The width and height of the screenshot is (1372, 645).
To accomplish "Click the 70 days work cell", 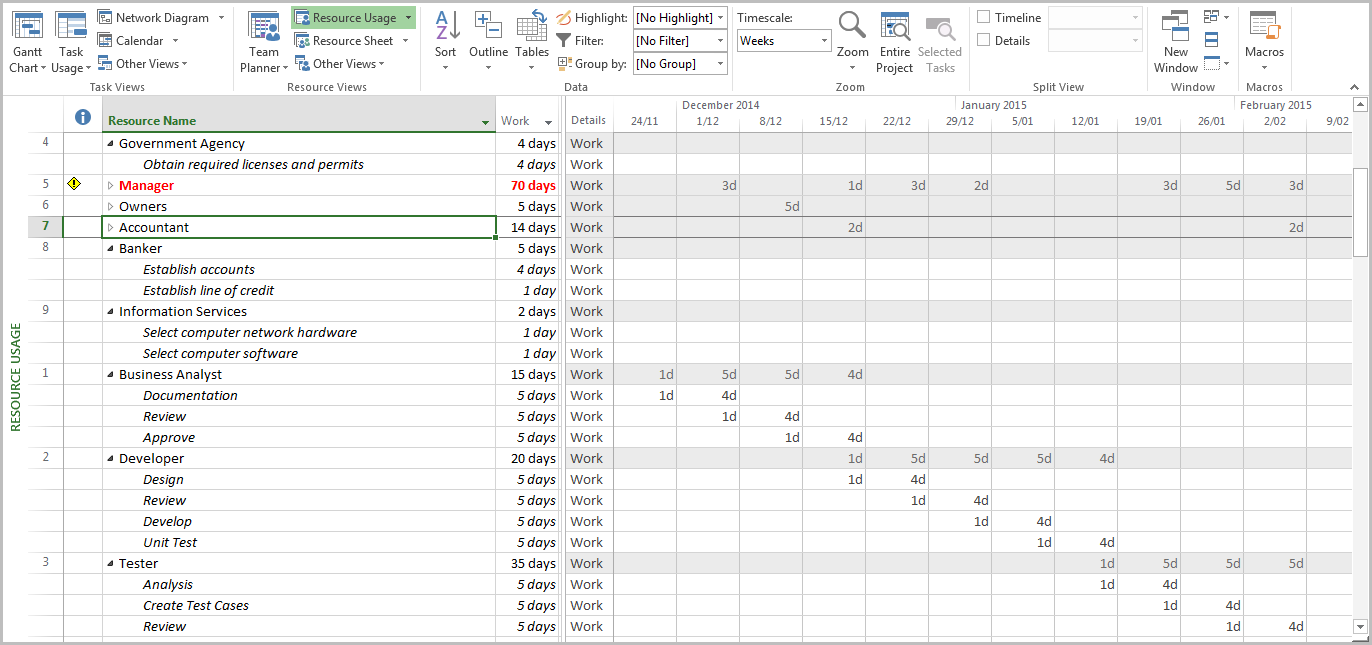I will 528,185.
